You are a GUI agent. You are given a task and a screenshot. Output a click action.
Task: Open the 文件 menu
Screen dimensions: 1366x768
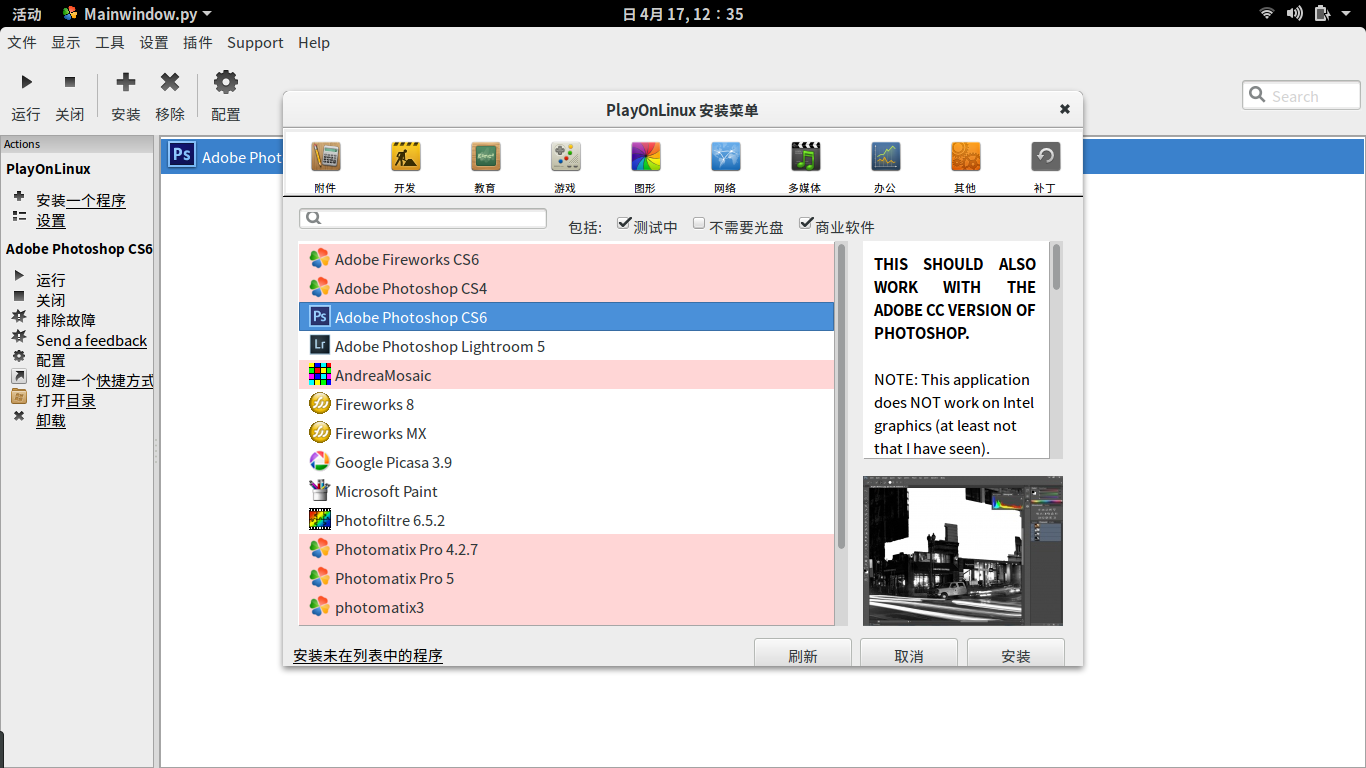22,42
